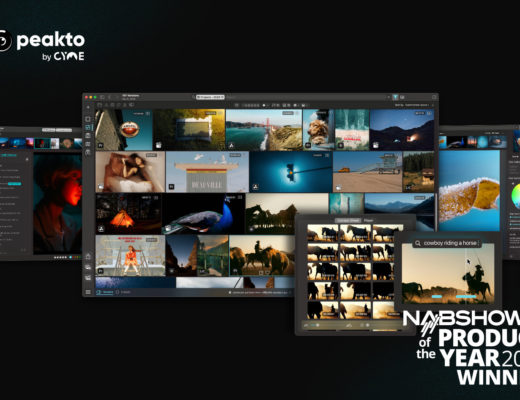Select the woman lying on bed thumbnail

(130, 172)
